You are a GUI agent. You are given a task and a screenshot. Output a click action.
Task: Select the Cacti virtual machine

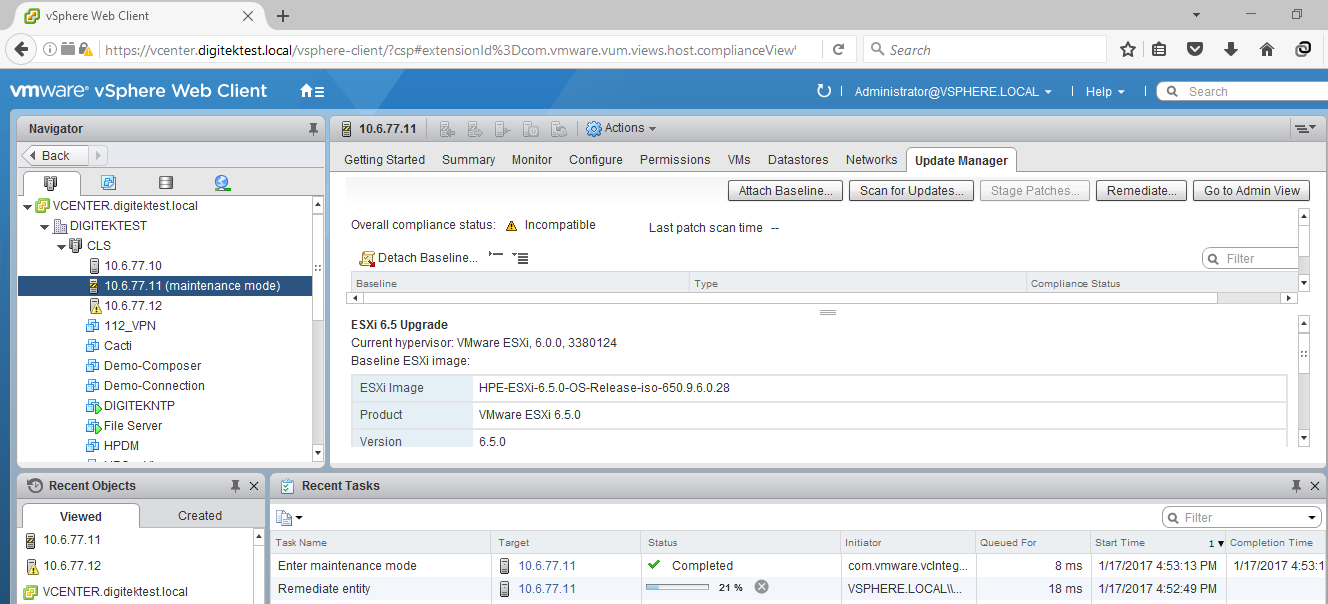point(117,346)
